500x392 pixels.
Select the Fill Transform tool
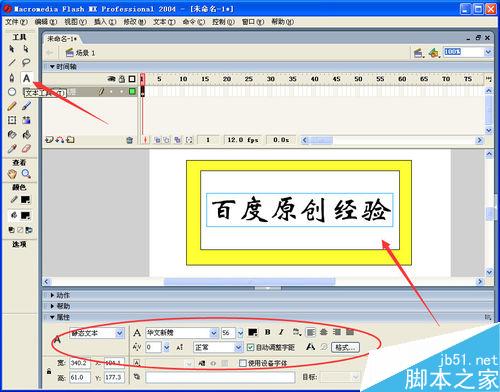26,120
